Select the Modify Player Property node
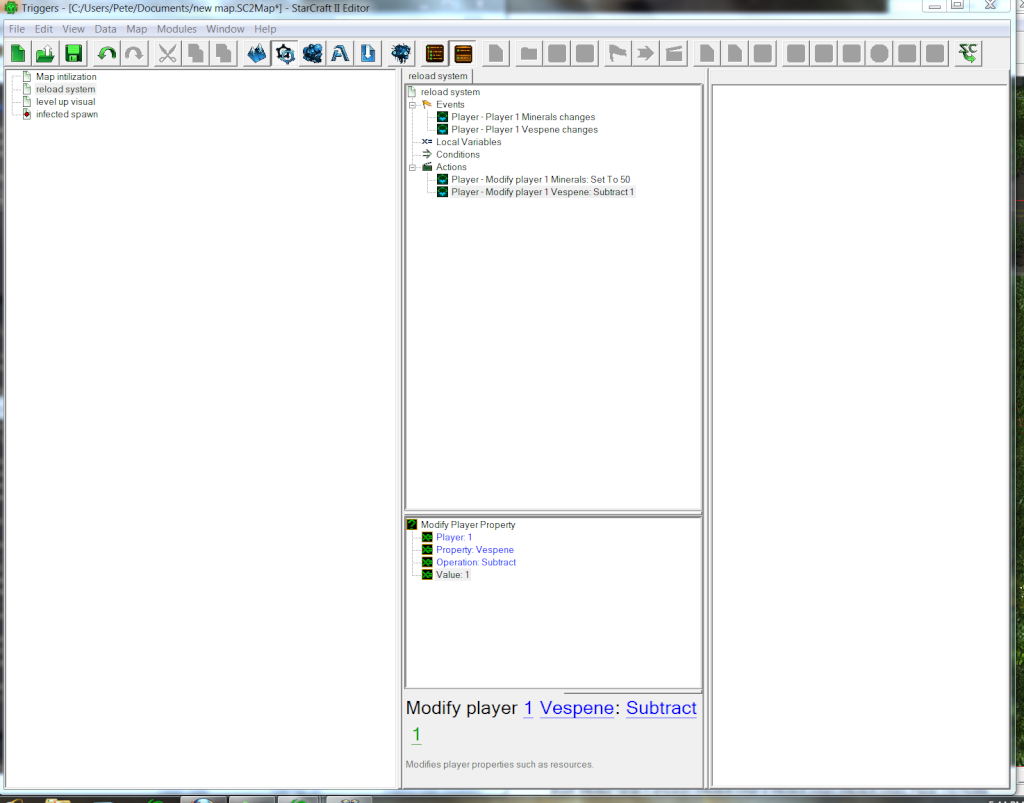 point(468,524)
